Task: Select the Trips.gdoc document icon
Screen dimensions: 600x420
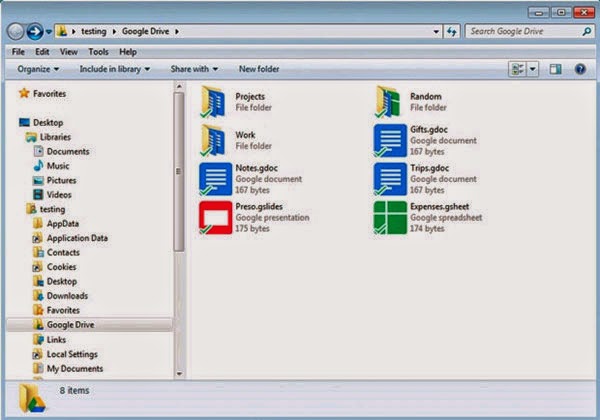Action: click(390, 179)
